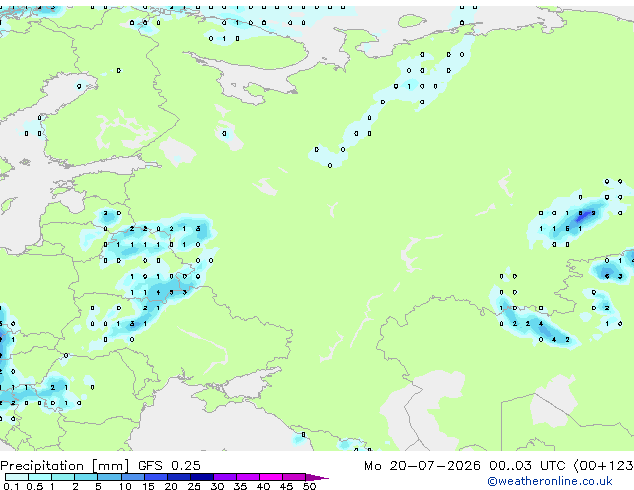Image resolution: width=634 pixels, height=490 pixels.
Task: Click the 2–5 mm legend color swatch
Action: pos(86,477)
